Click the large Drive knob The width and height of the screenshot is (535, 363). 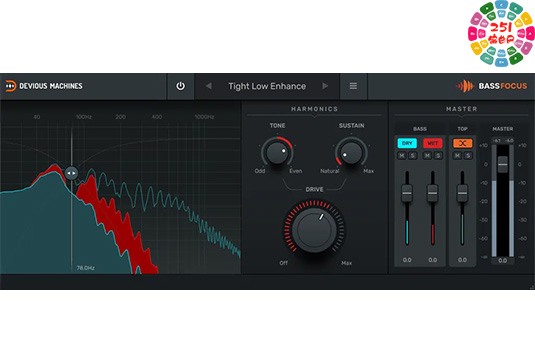(x=314, y=230)
